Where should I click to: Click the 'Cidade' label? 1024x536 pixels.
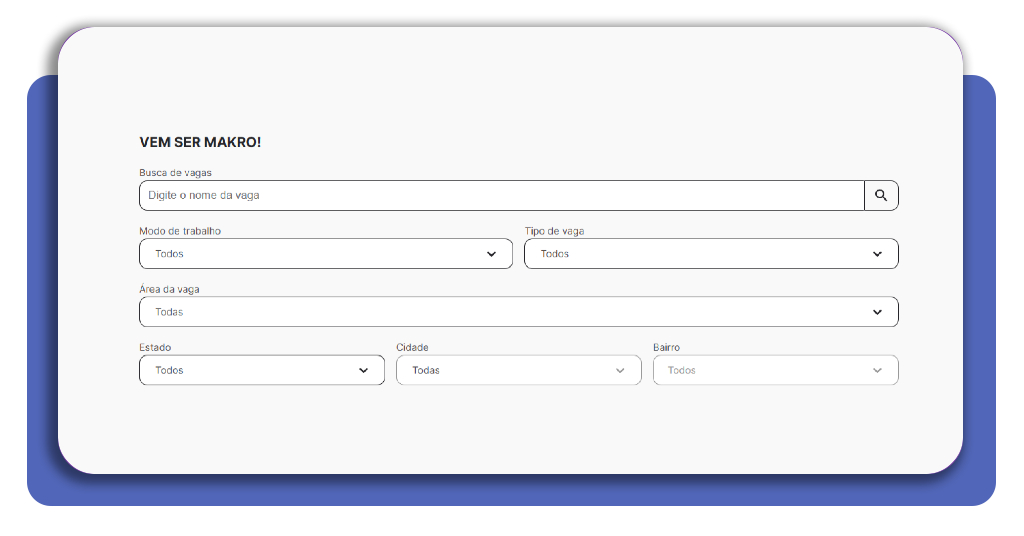pos(412,347)
